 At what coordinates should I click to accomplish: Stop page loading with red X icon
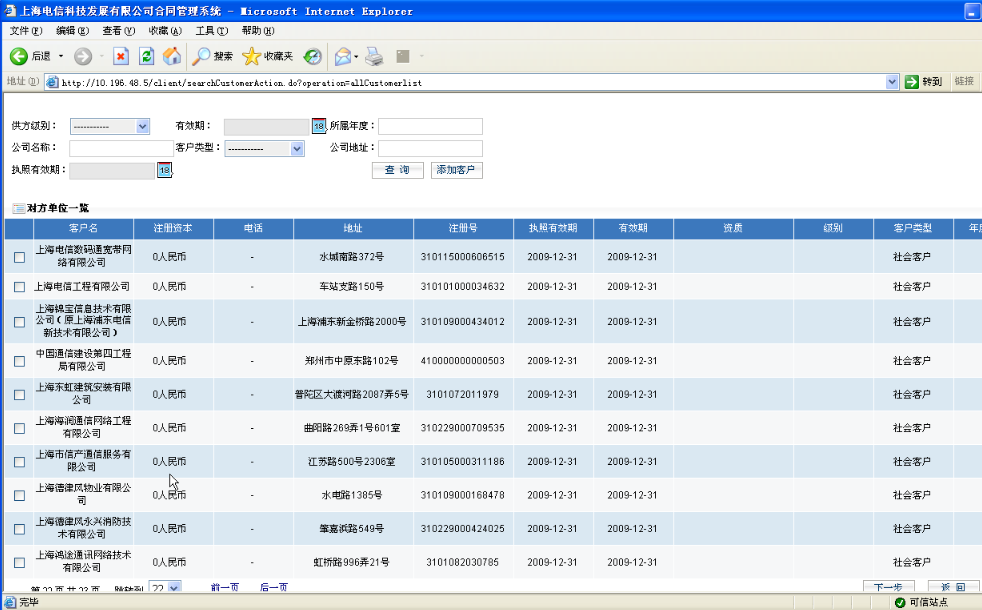coord(121,56)
